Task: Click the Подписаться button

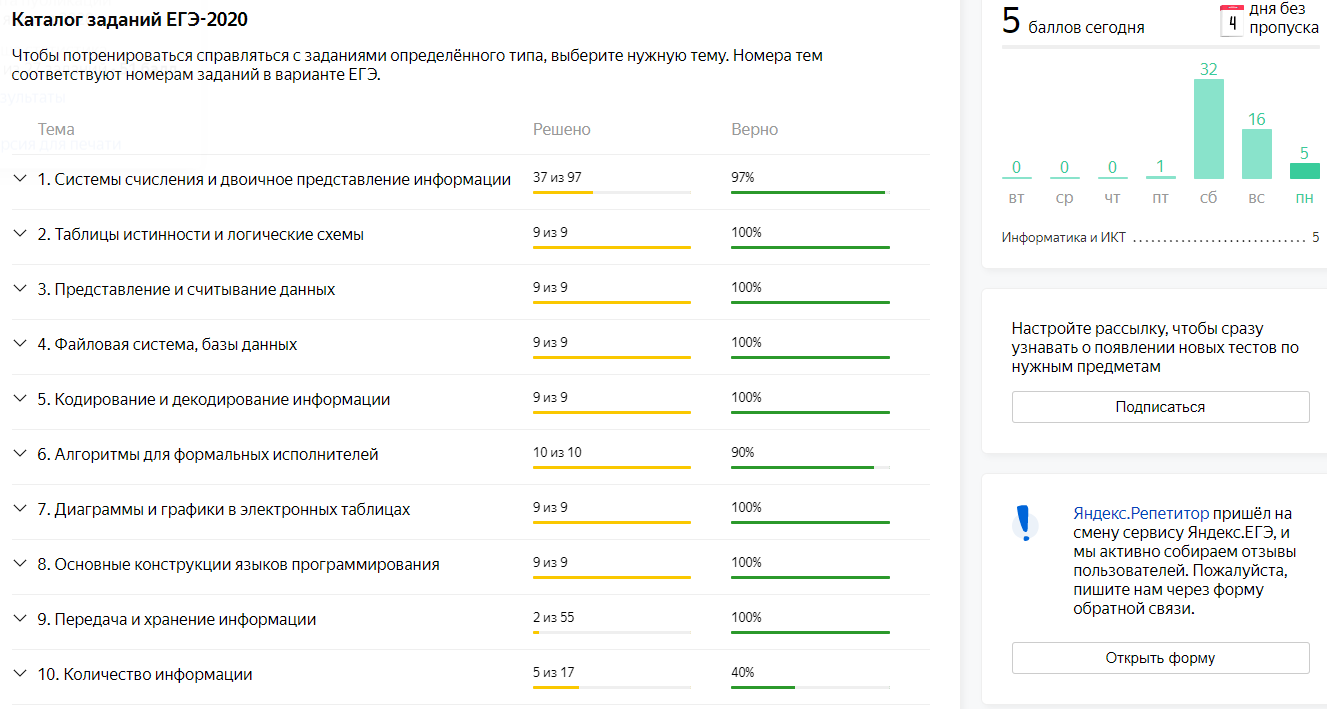Action: tap(1160, 407)
